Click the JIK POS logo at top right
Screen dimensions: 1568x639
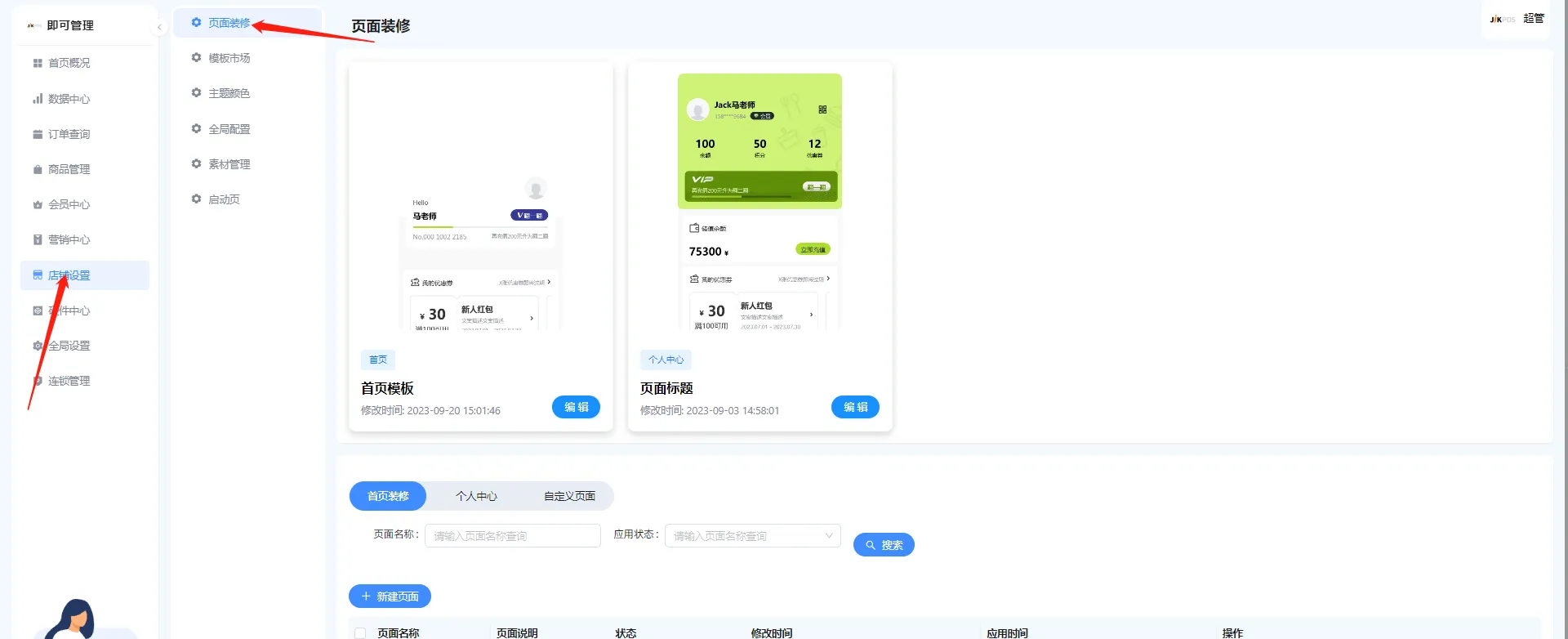pos(1503,19)
